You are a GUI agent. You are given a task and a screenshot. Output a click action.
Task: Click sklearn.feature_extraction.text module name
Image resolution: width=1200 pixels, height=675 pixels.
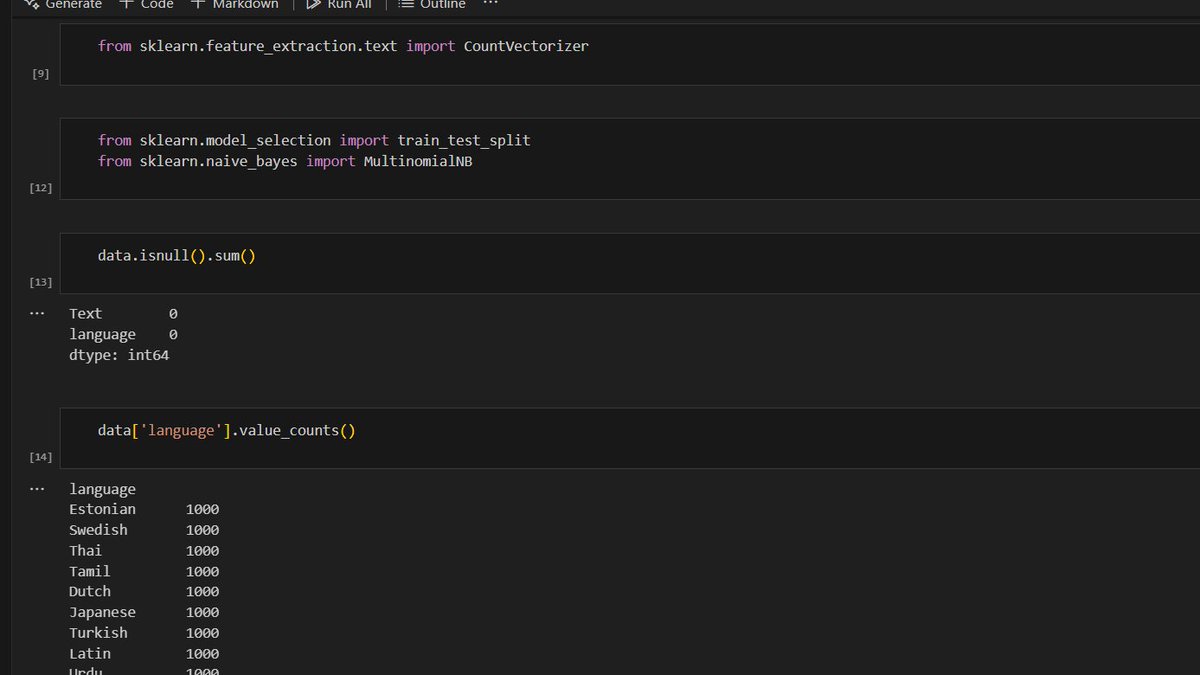click(268, 46)
